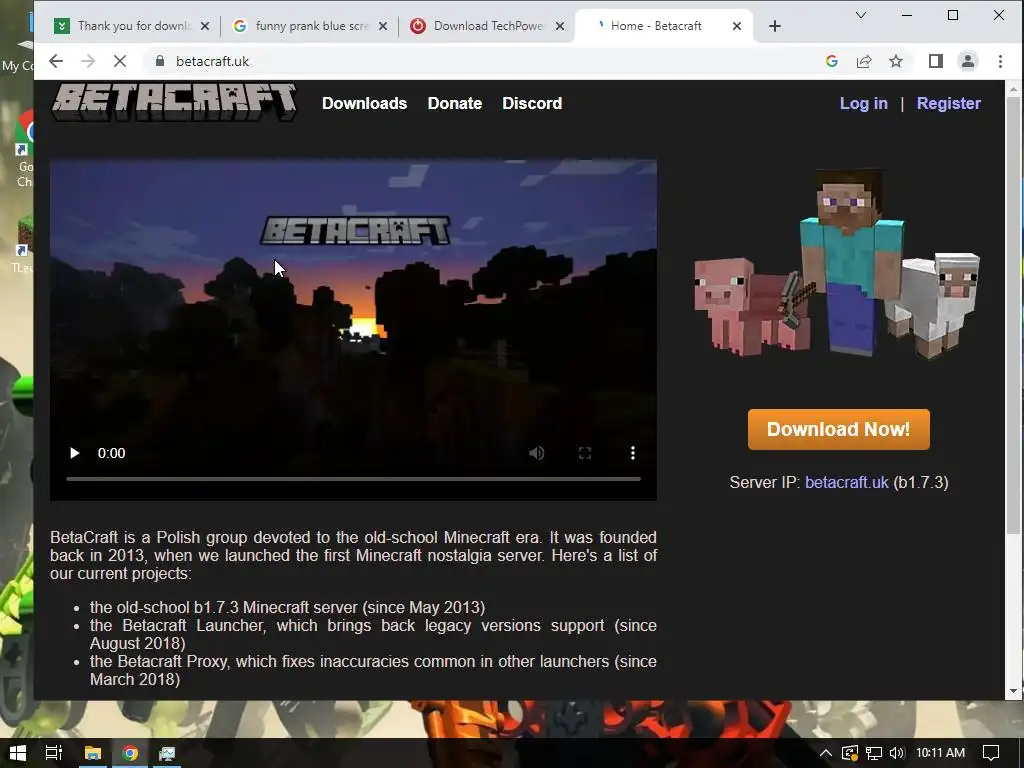Click the network icon in the system tray
Viewport: 1024px width, 768px height.
pyautogui.click(x=874, y=753)
